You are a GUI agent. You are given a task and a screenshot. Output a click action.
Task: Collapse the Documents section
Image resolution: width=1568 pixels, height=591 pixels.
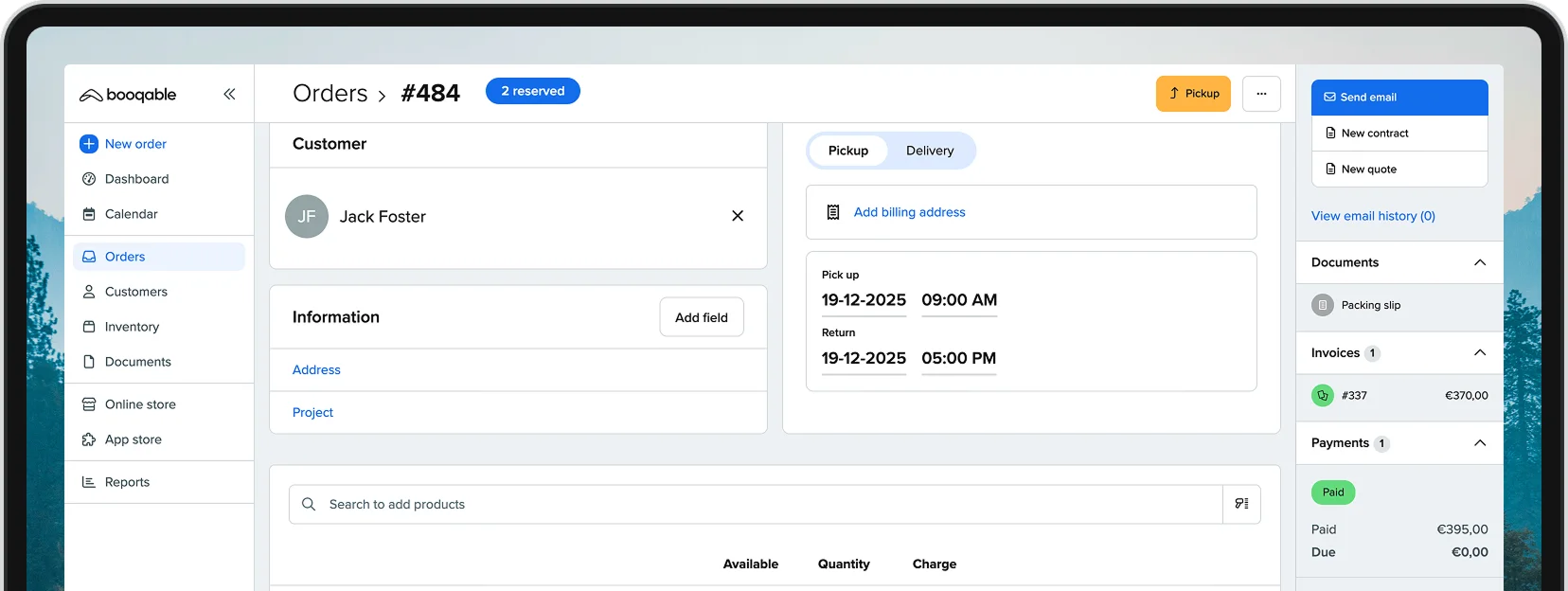[1480, 262]
